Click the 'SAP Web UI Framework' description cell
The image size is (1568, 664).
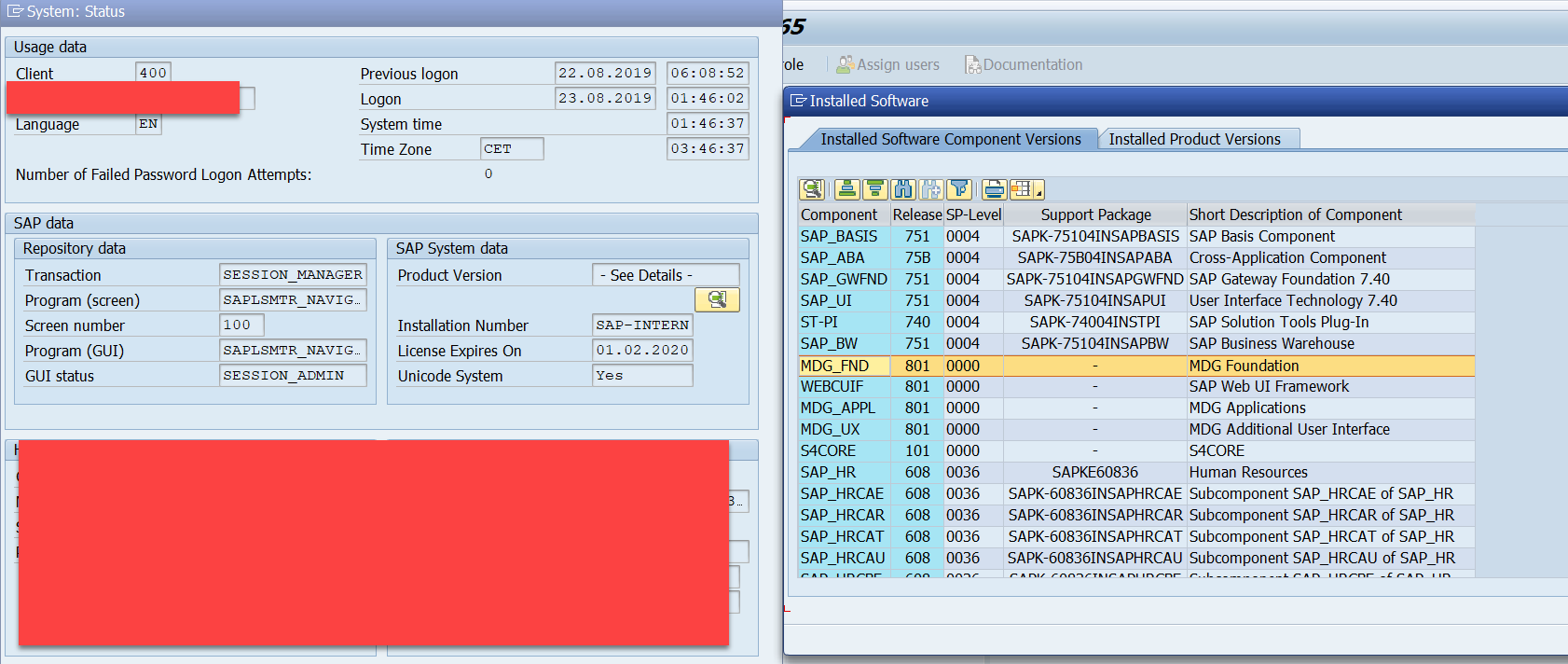point(1331,387)
